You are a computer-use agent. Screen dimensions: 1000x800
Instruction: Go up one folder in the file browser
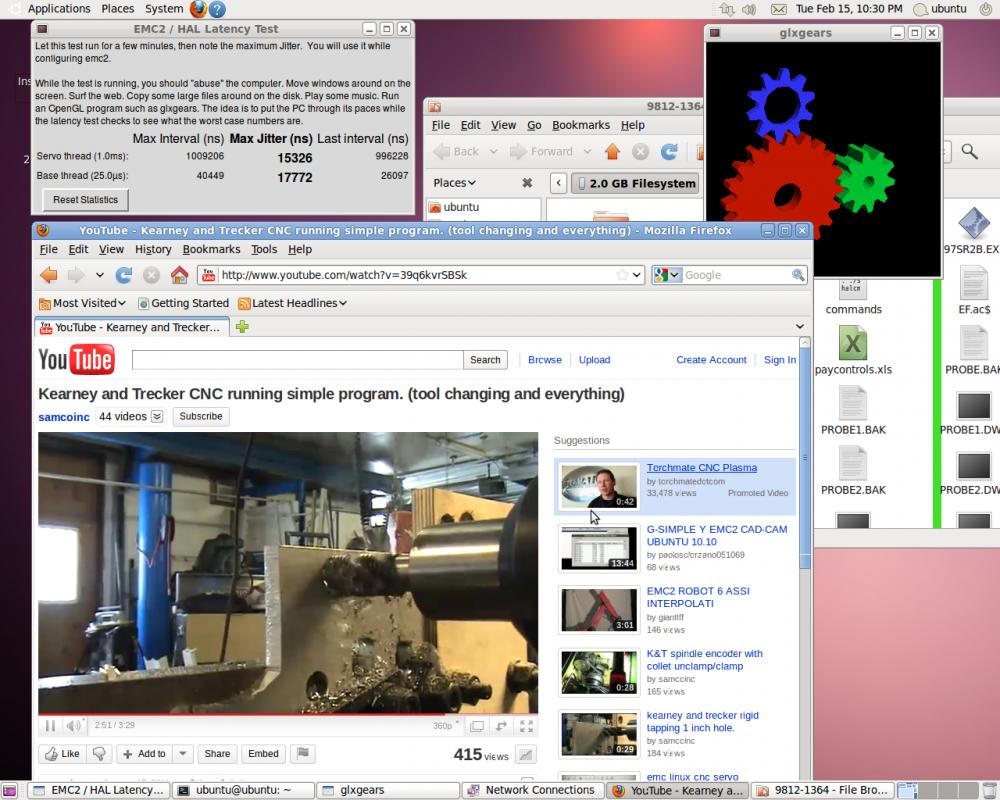point(612,151)
